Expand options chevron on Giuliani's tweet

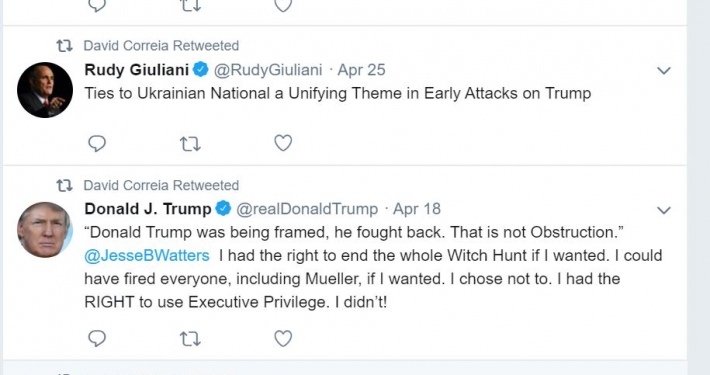pyautogui.click(x=663, y=71)
